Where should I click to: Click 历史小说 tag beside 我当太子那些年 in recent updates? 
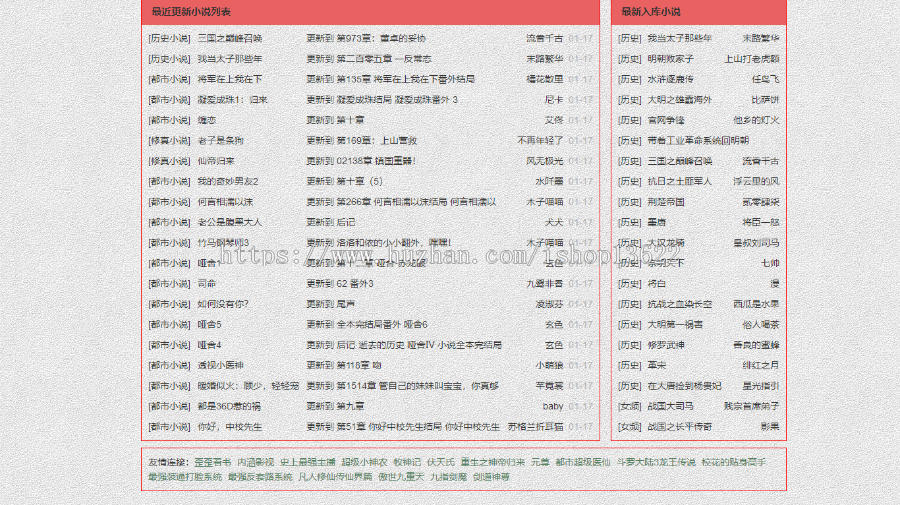[x=169, y=59]
